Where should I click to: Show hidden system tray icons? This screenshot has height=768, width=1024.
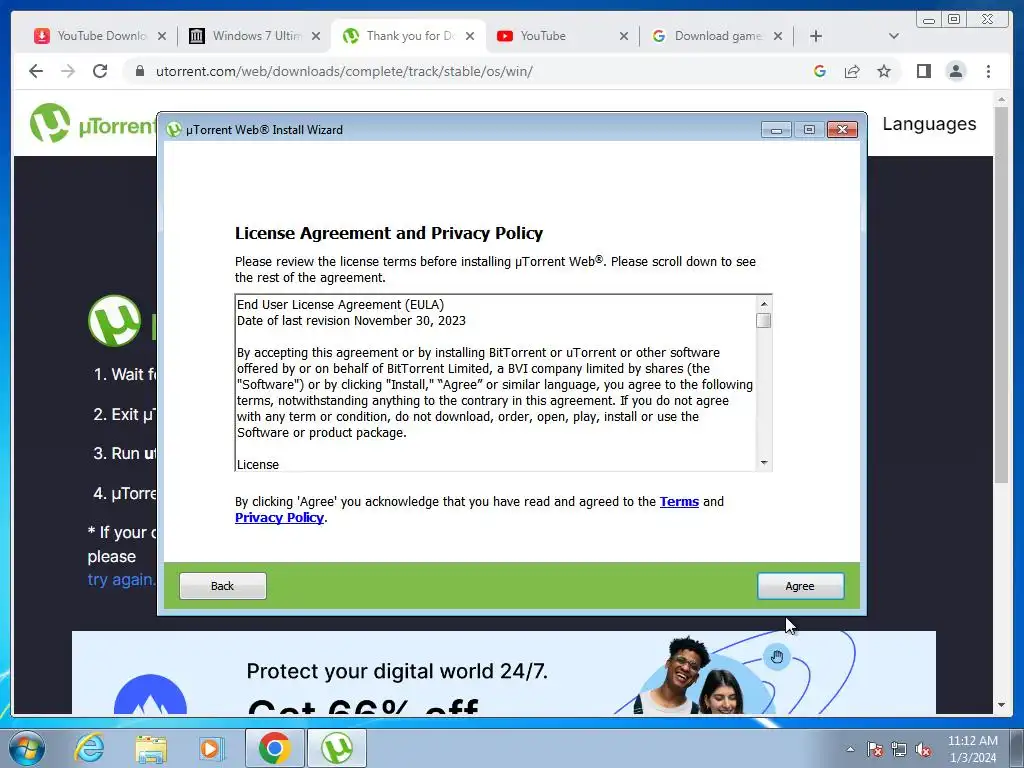pos(850,749)
